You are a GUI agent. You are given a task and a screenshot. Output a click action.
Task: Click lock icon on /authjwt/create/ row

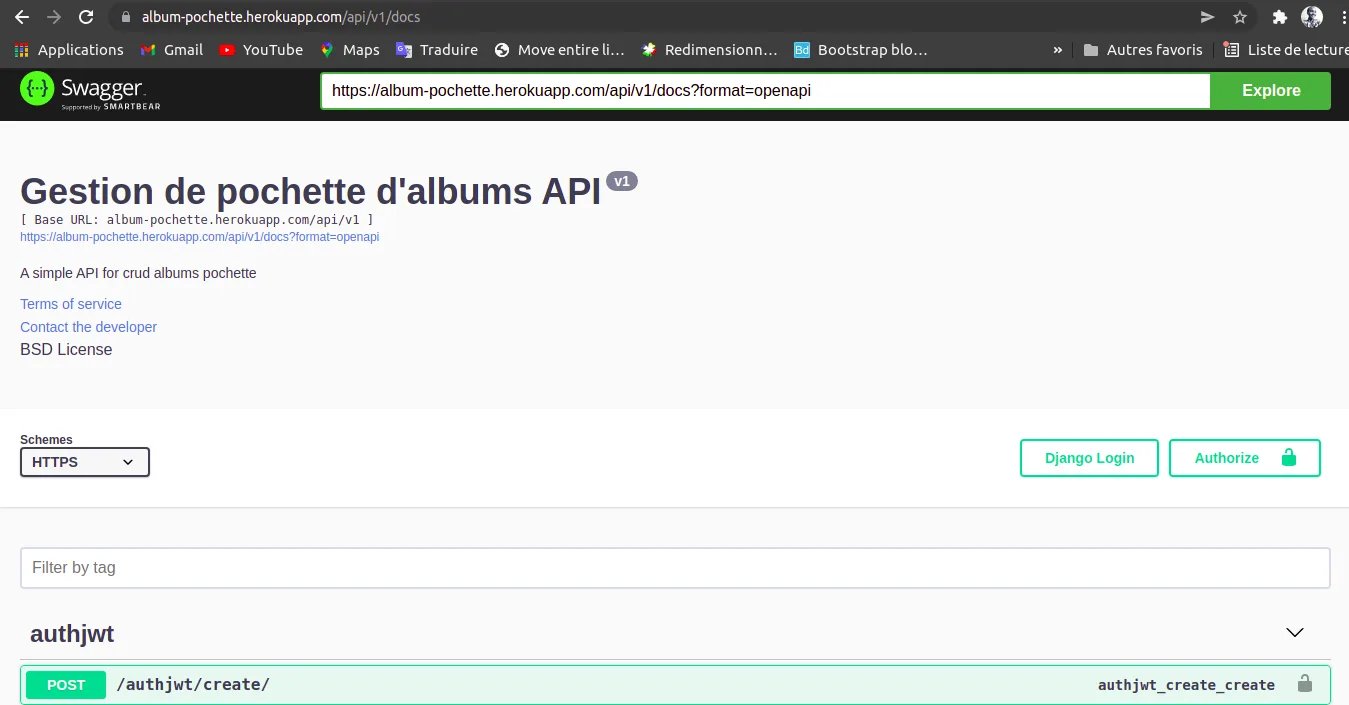pos(1304,684)
